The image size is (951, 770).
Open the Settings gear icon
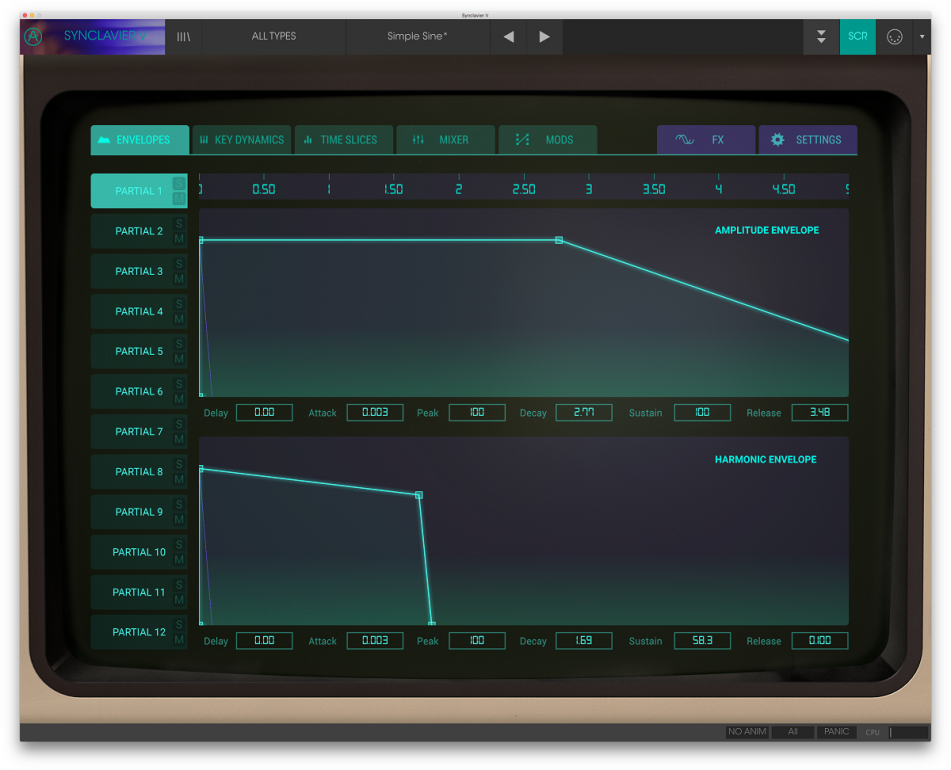(x=778, y=140)
